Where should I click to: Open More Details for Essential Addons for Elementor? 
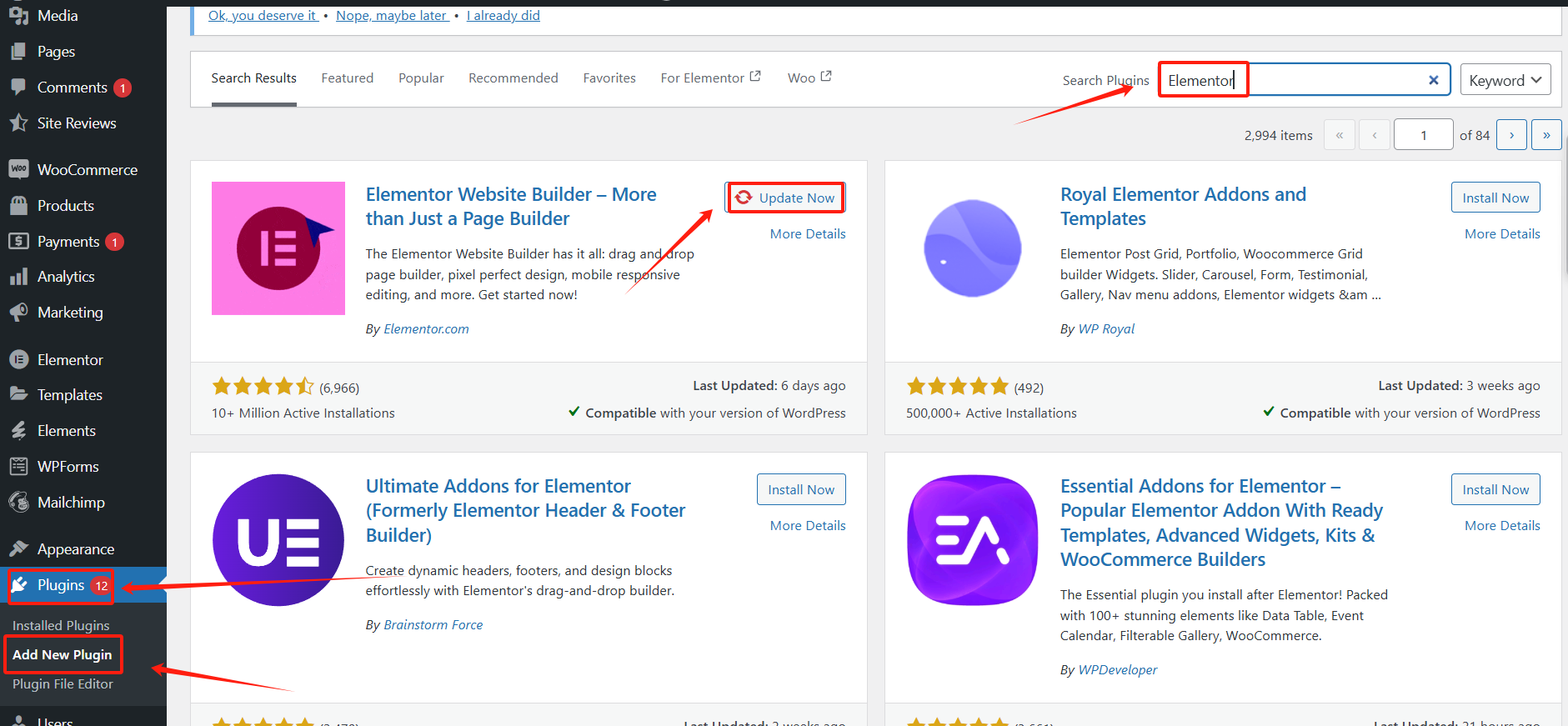[x=1502, y=526]
